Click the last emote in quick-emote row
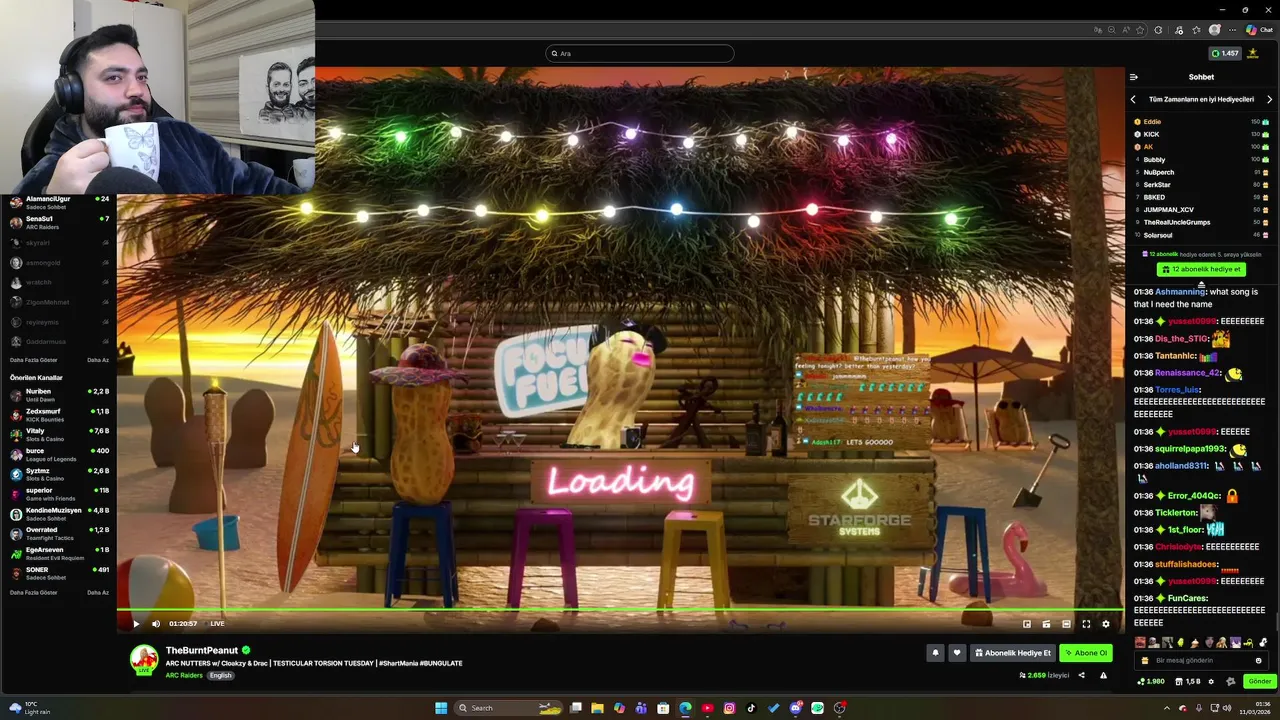The image size is (1280, 720). [1263, 642]
